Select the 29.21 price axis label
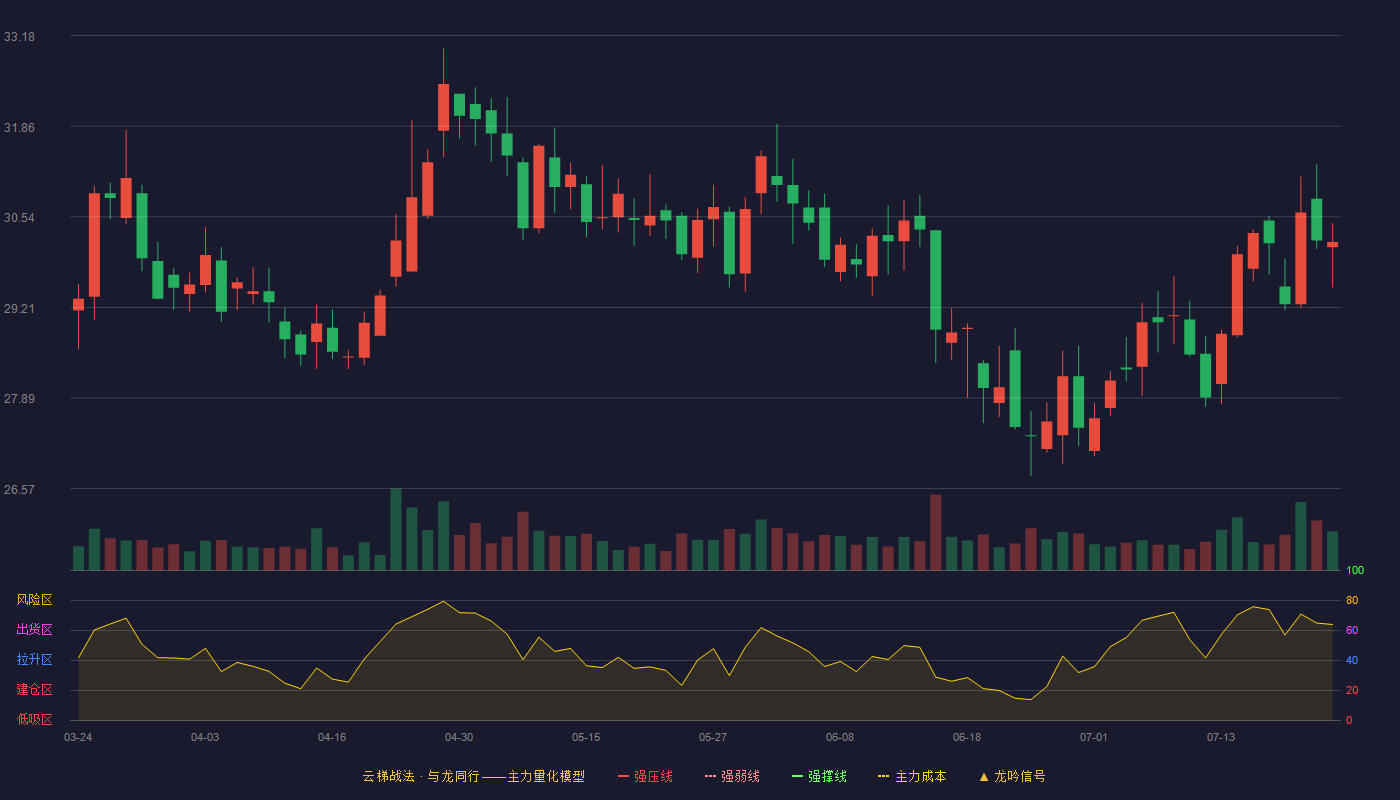The image size is (1400, 800). point(19,309)
